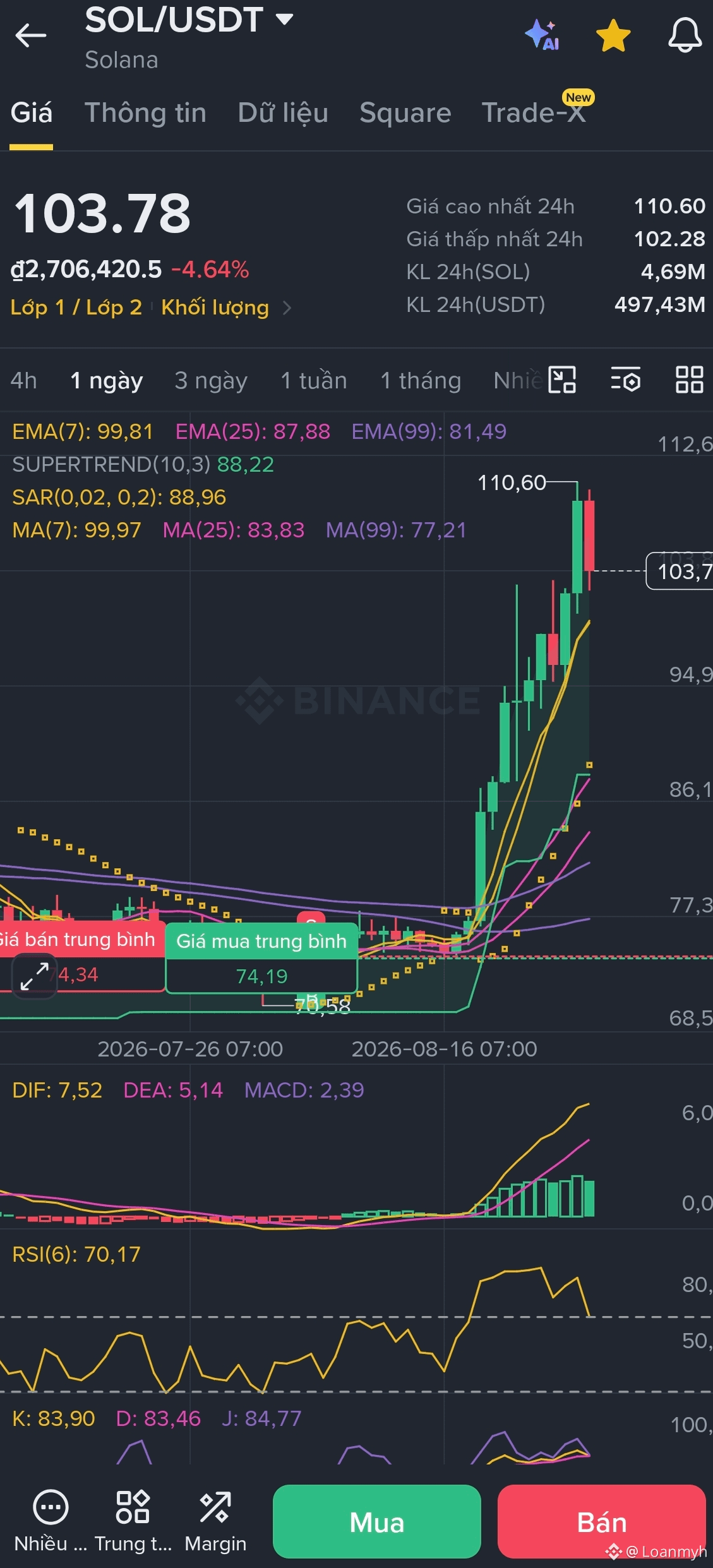Select the 3 ngày chart interval

[x=211, y=381]
